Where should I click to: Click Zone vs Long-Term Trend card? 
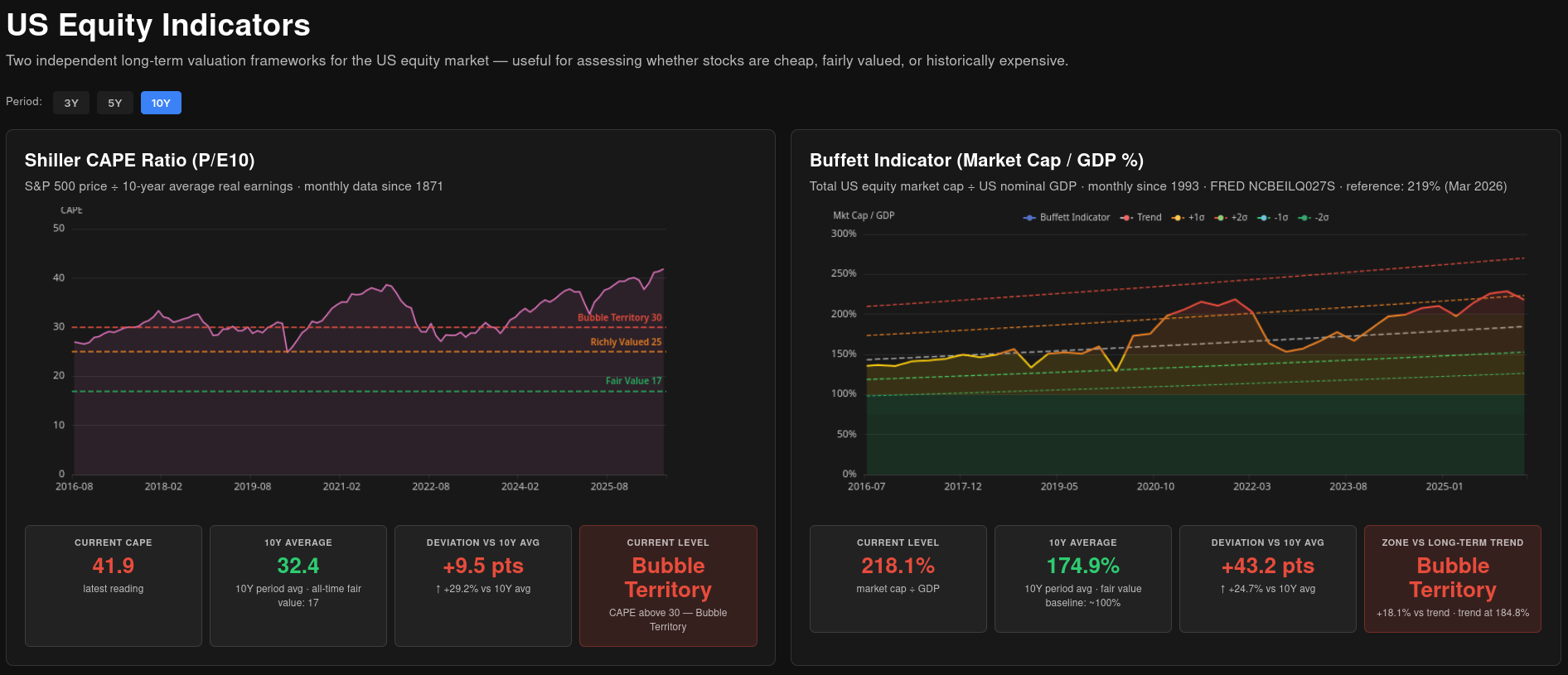point(1453,579)
